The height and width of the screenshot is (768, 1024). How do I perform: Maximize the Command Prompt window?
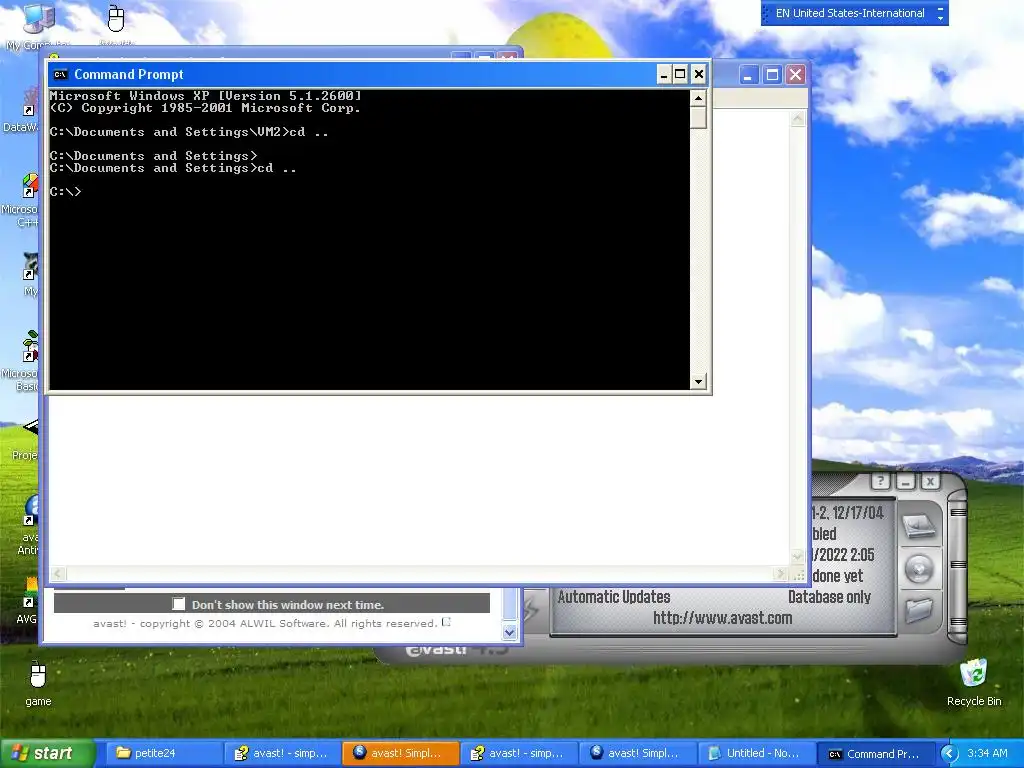(680, 74)
